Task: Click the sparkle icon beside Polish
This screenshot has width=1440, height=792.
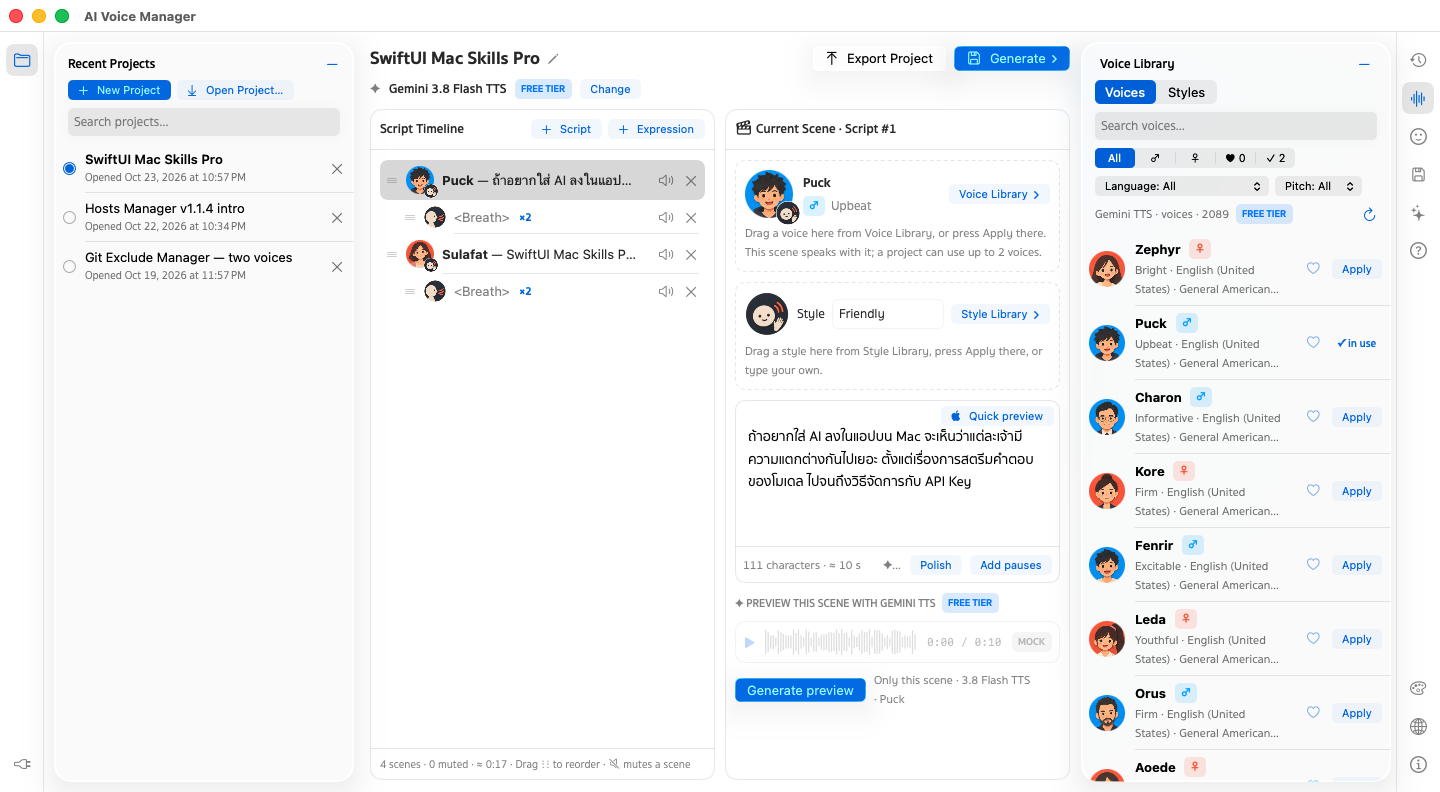Action: [891, 565]
